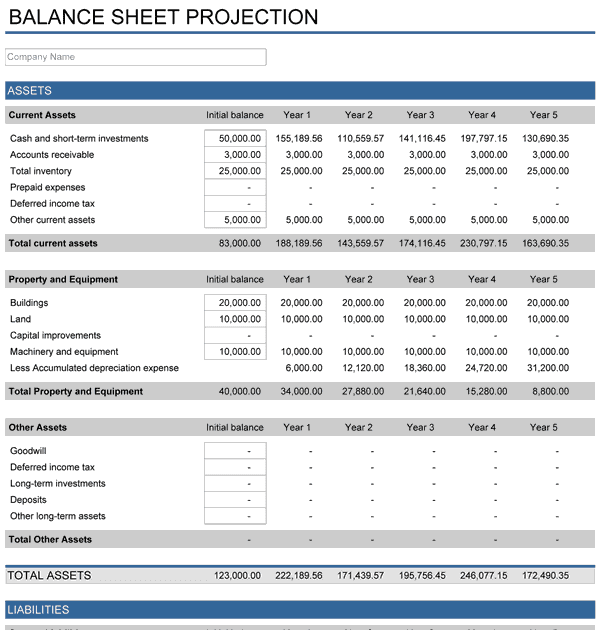600x630 pixels.
Task: Select Other long-term assets initial balance cell
Action: pos(235,516)
